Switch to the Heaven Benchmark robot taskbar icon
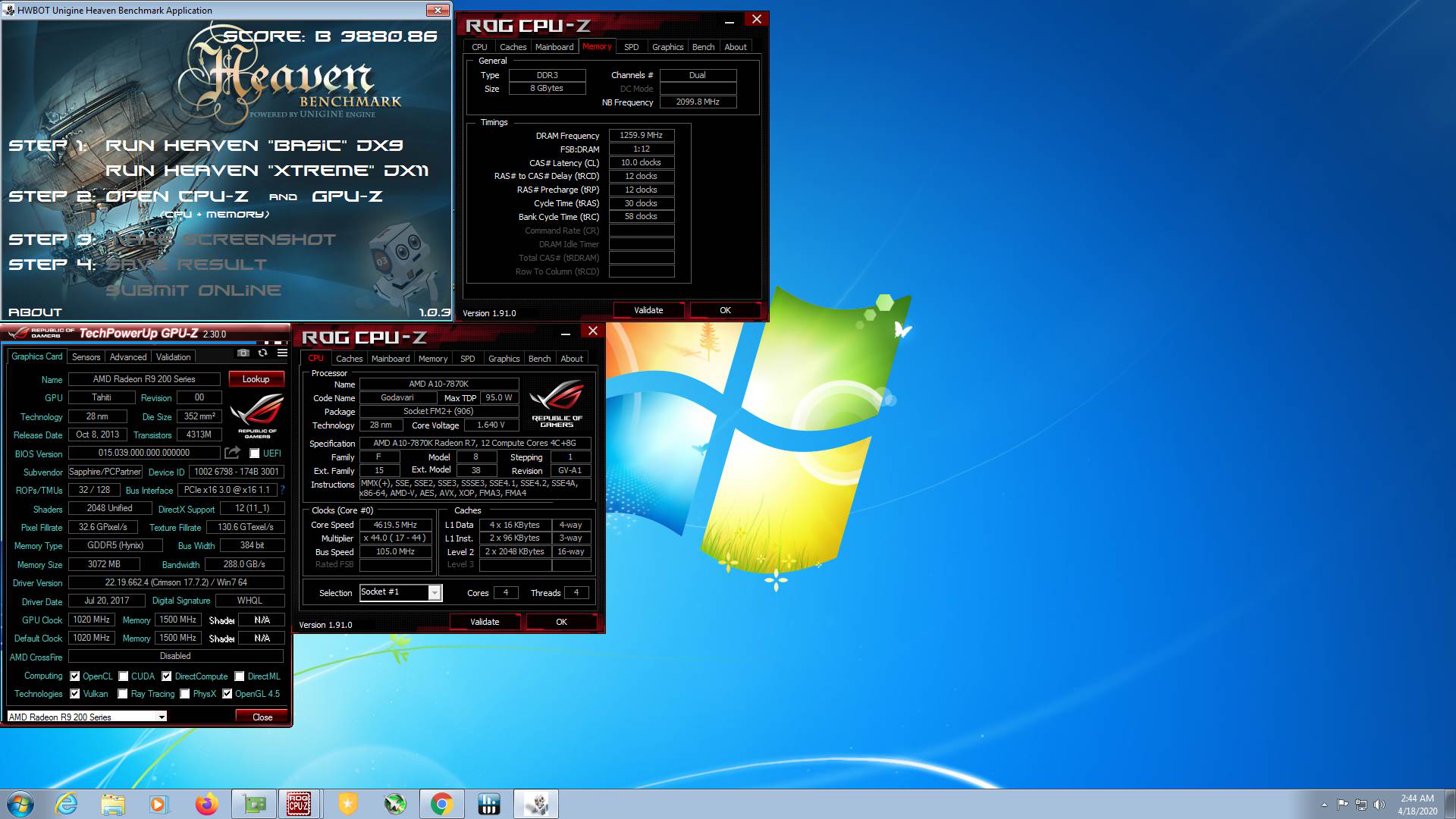This screenshot has height=819, width=1456. pyautogui.click(x=536, y=804)
